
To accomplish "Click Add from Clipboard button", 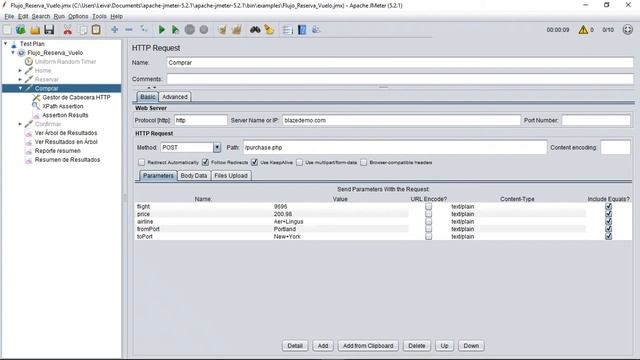I will click(368, 346).
